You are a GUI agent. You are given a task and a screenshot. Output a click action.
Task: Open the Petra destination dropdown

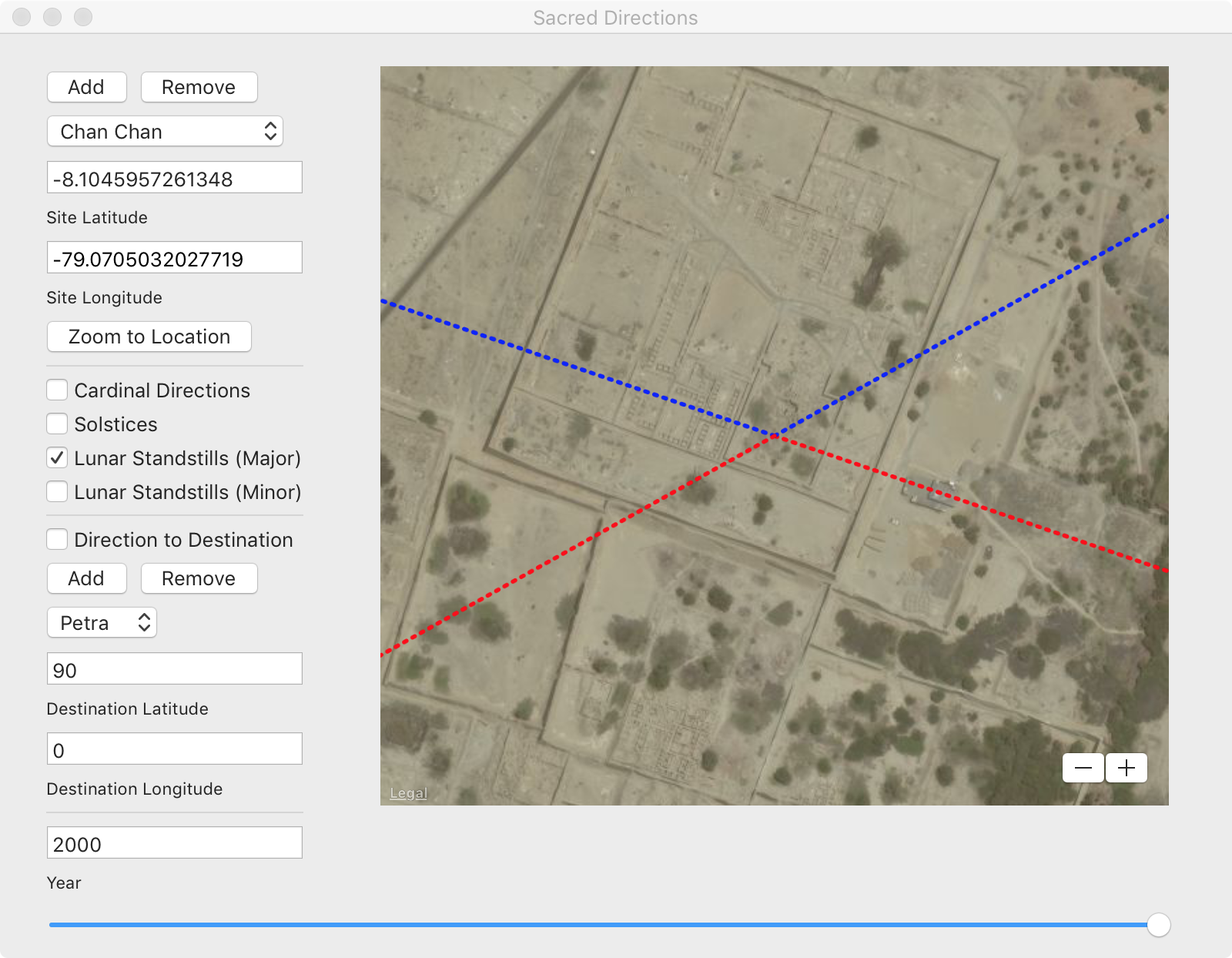[102, 623]
